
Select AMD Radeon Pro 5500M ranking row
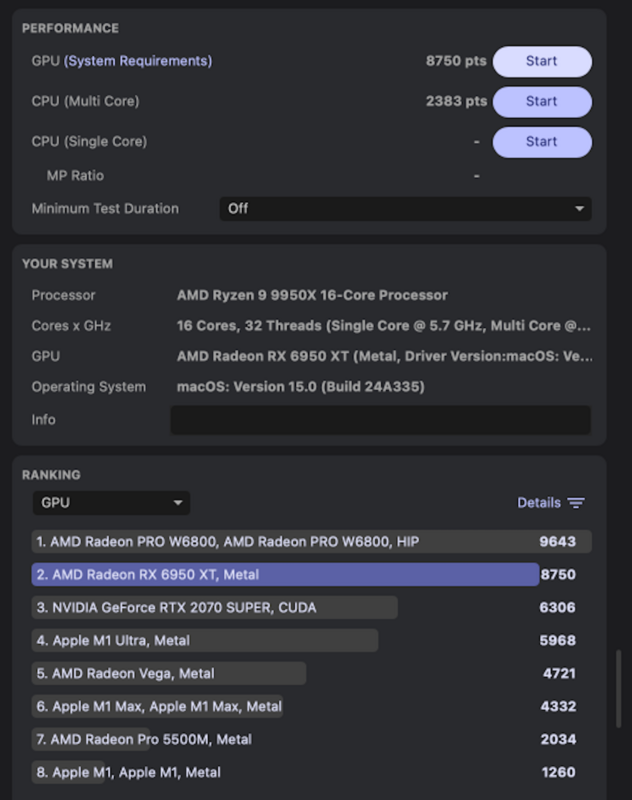pyautogui.click(x=144, y=739)
